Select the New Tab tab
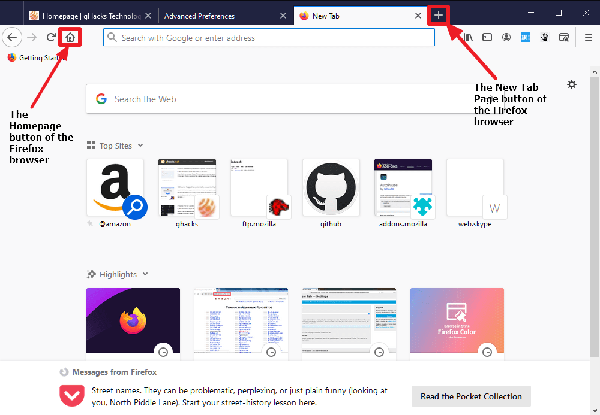This screenshot has height=415, width=600. click(x=360, y=16)
